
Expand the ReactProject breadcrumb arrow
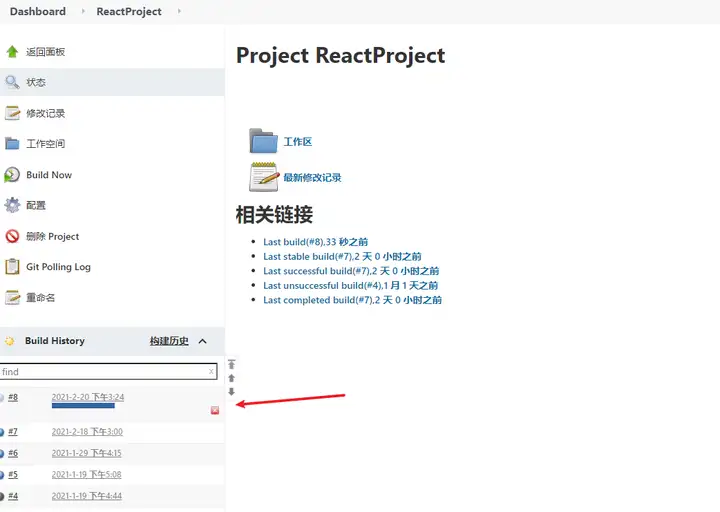[179, 11]
